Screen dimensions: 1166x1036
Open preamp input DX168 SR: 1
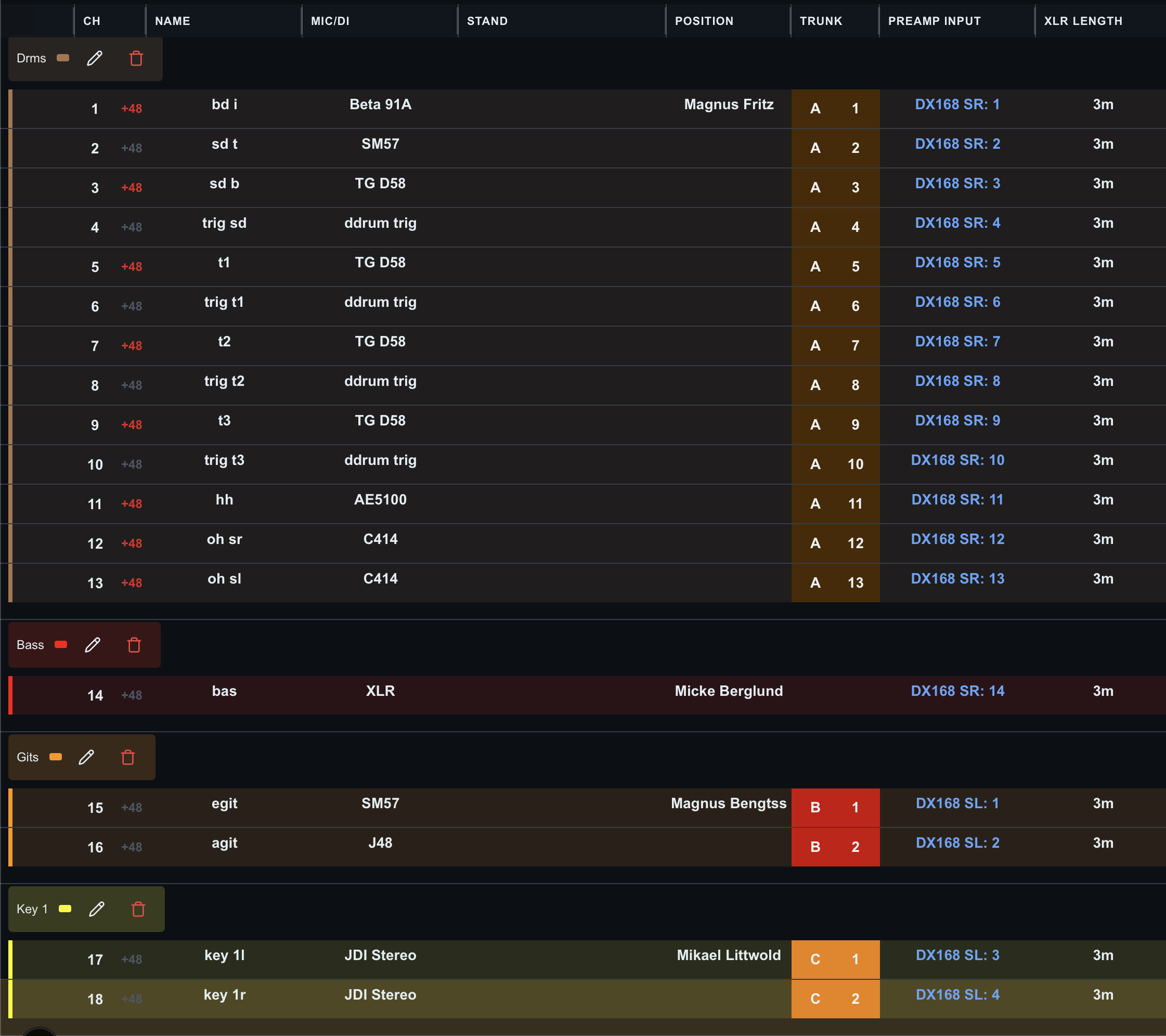click(x=957, y=105)
